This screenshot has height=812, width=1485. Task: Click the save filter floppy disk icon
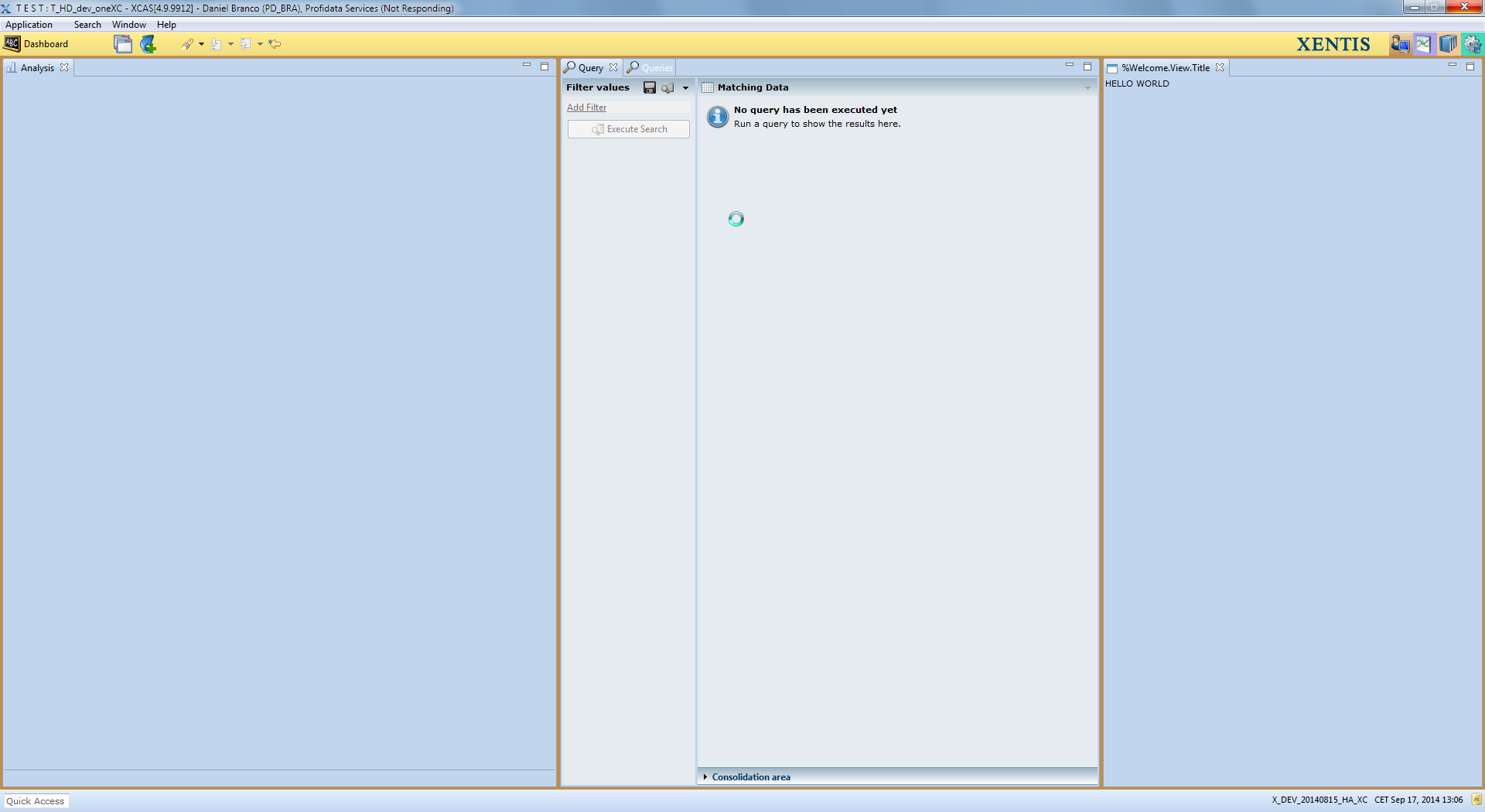tap(650, 87)
